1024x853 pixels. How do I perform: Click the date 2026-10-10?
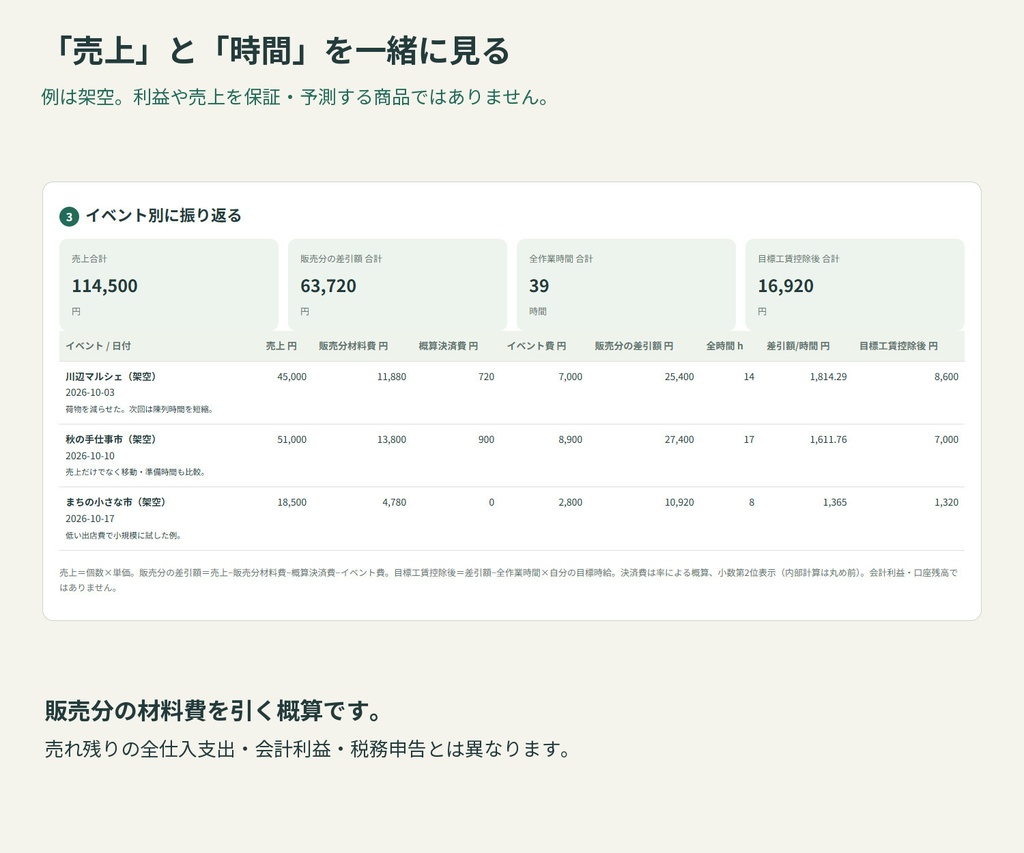pos(89,456)
